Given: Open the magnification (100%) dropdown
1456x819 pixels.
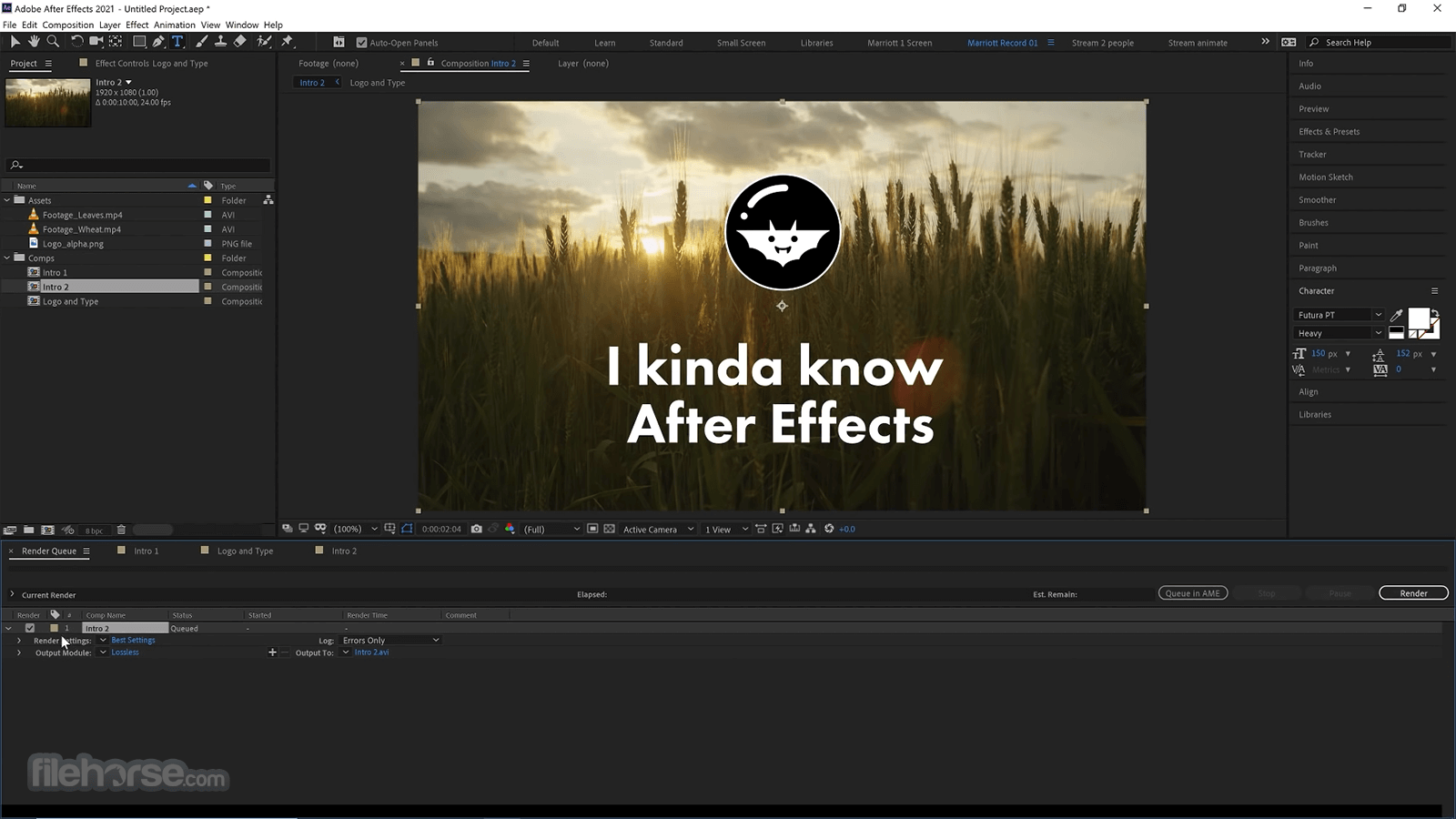Looking at the screenshot, I should coord(356,529).
